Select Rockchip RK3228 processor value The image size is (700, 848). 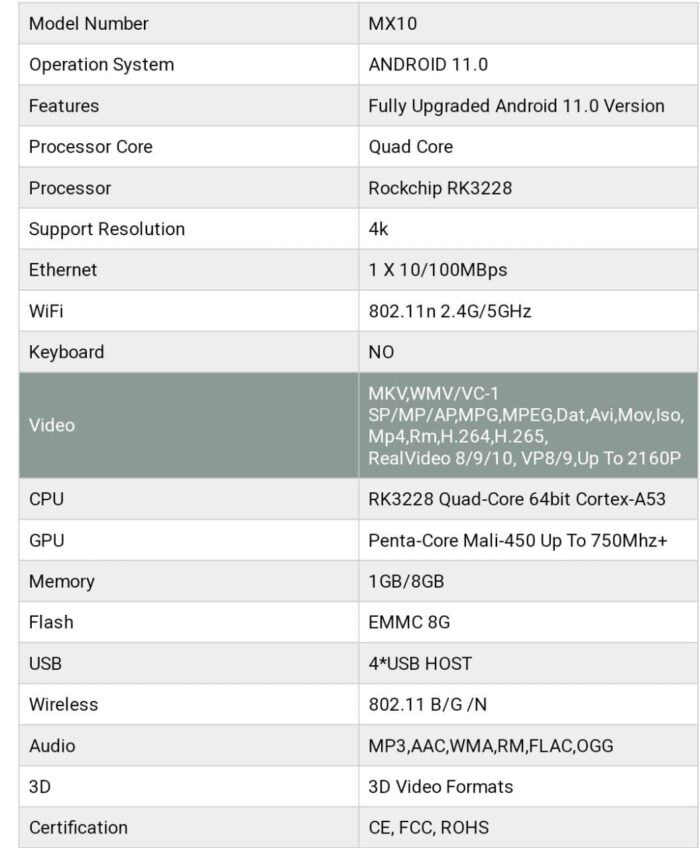[x=440, y=188]
